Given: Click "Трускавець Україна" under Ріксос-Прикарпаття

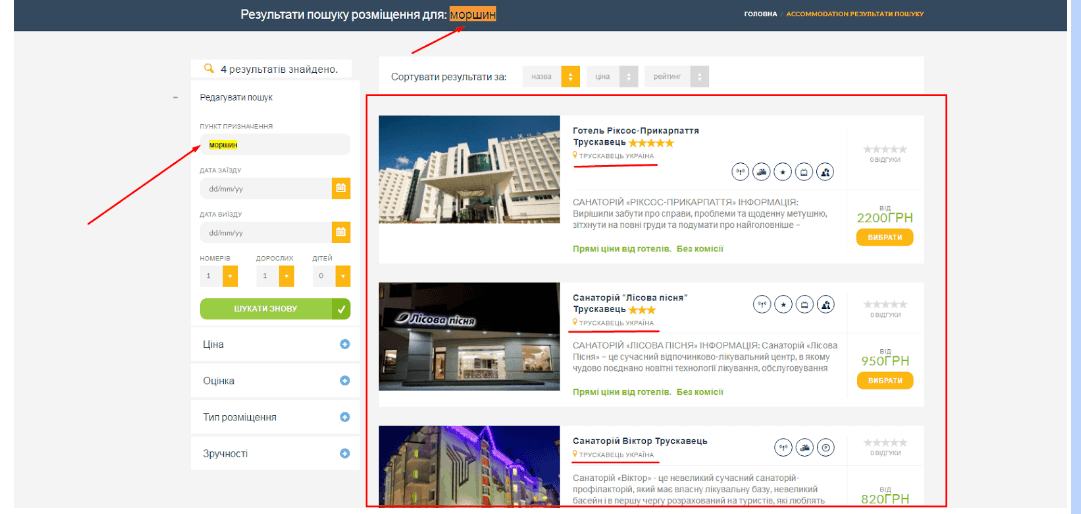Looking at the screenshot, I should 616,156.
